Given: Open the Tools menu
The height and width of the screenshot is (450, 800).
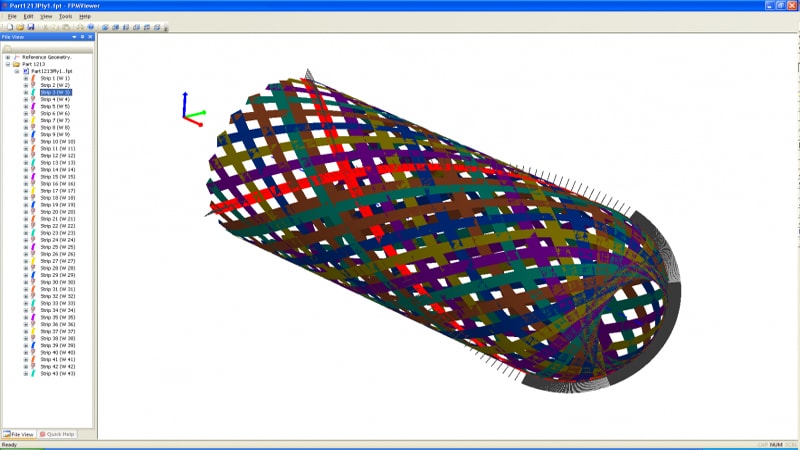Looking at the screenshot, I should [x=66, y=17].
